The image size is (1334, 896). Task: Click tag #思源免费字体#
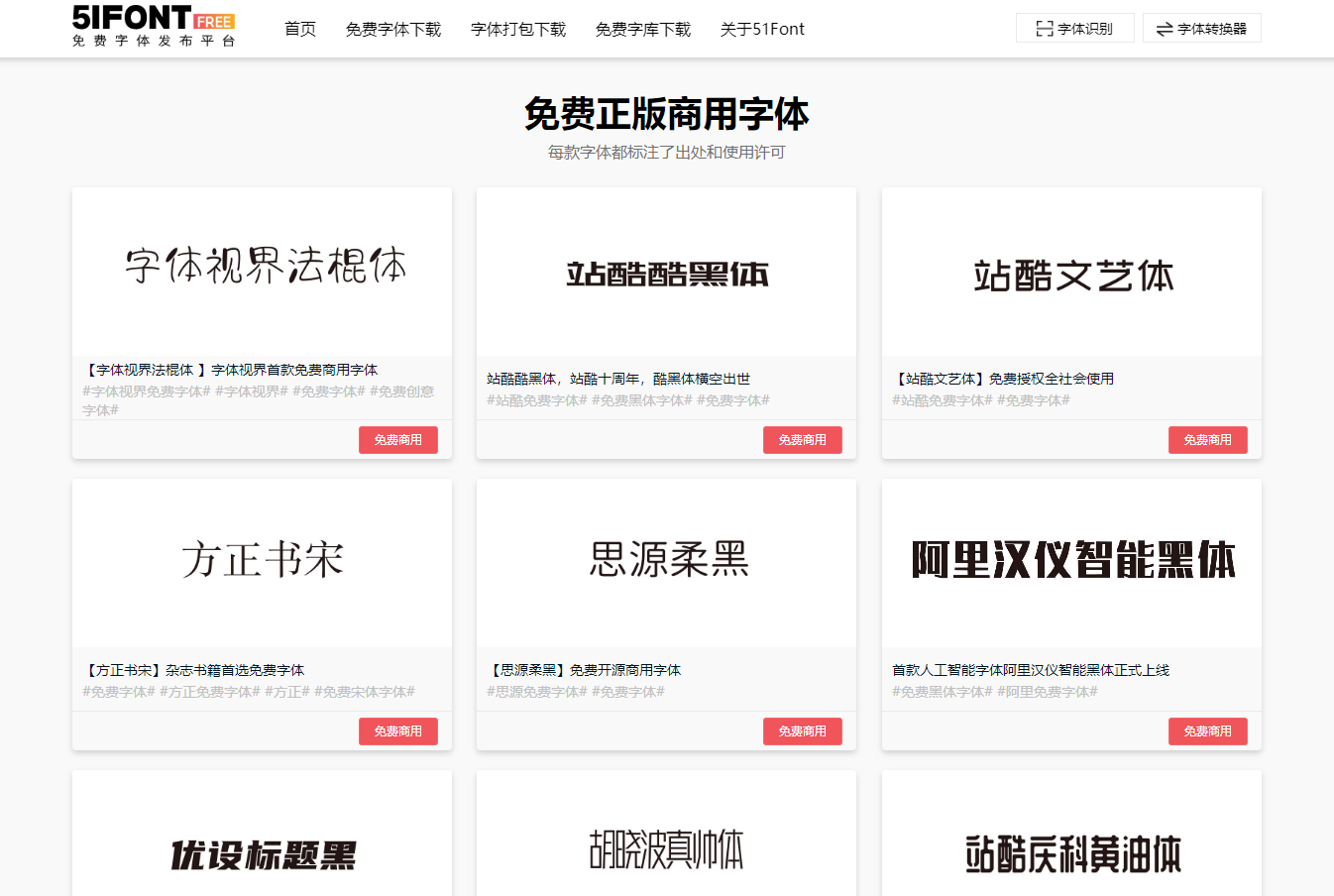click(x=537, y=692)
